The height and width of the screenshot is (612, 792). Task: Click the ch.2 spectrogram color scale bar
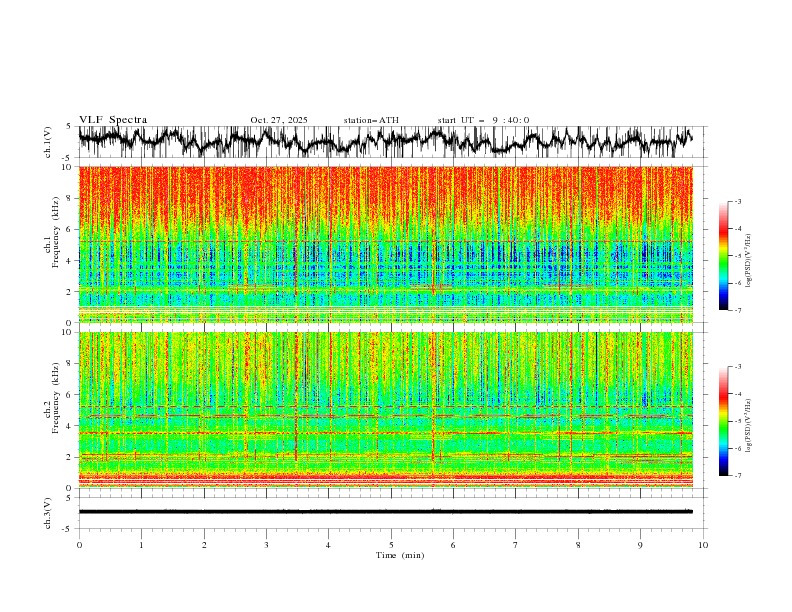pyautogui.click(x=723, y=421)
